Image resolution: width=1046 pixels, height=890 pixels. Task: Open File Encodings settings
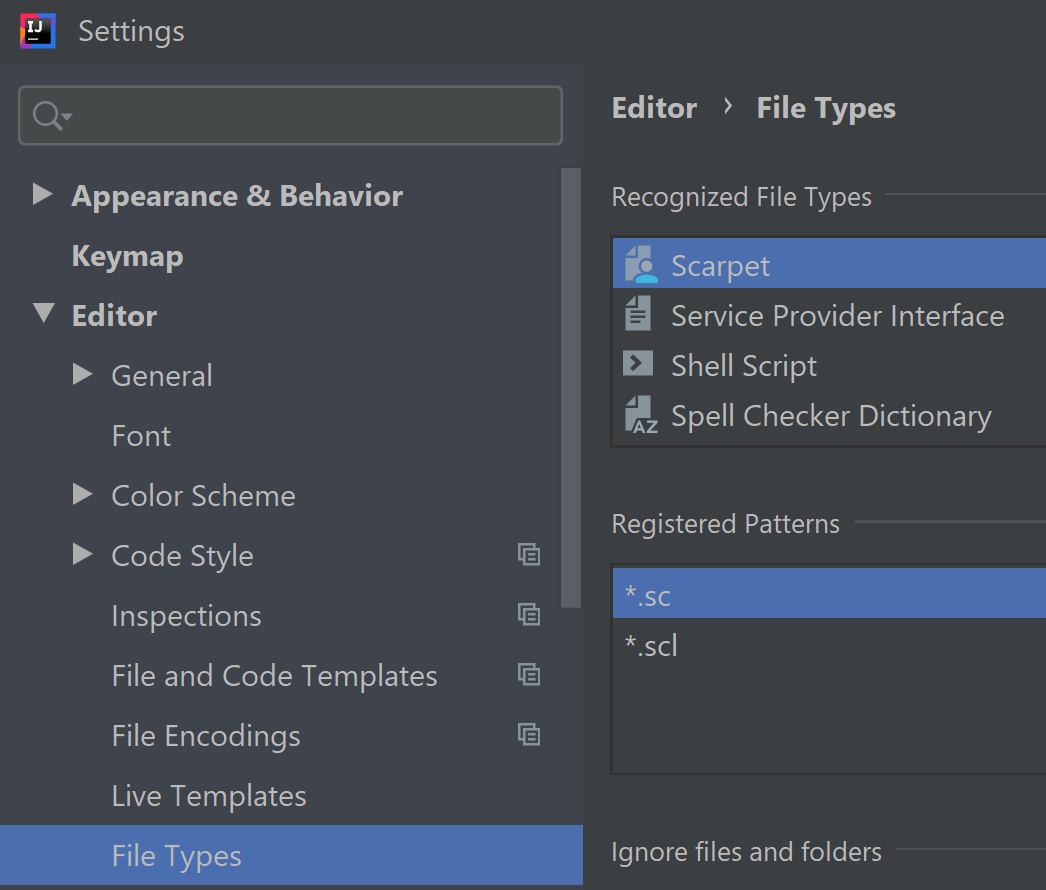[x=206, y=736]
